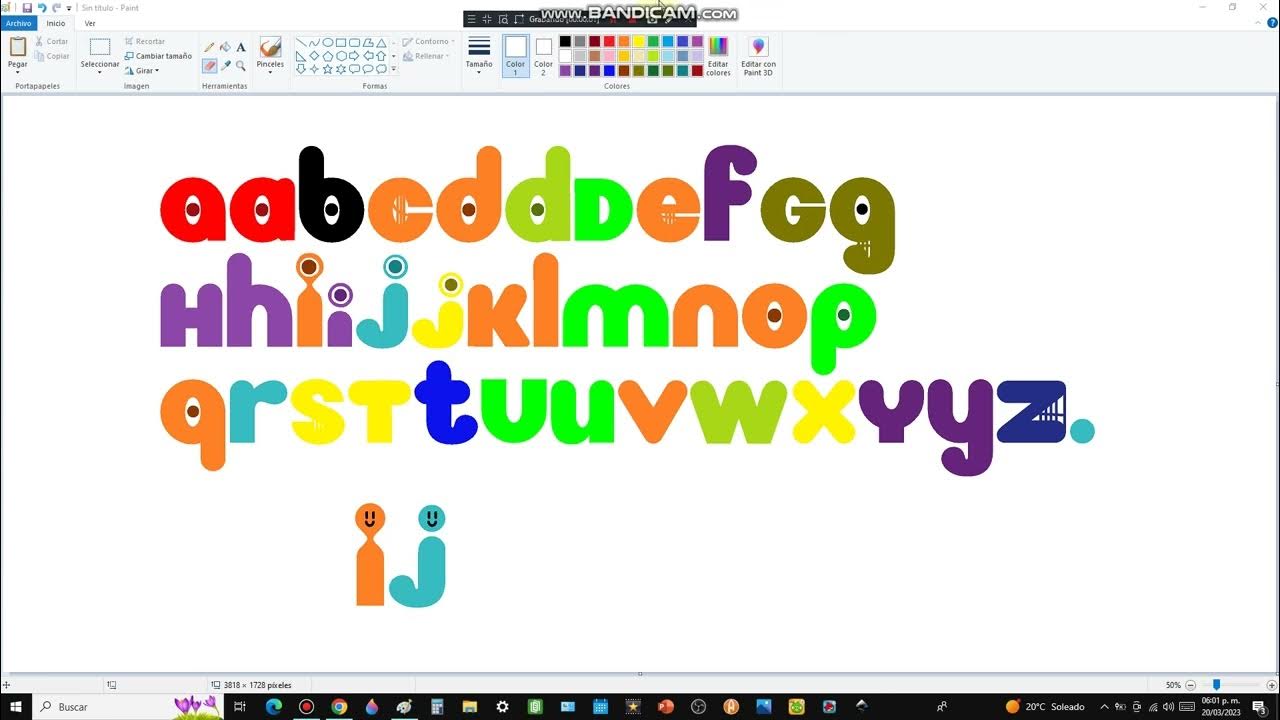Open the Task View taskbar icon

240,706
